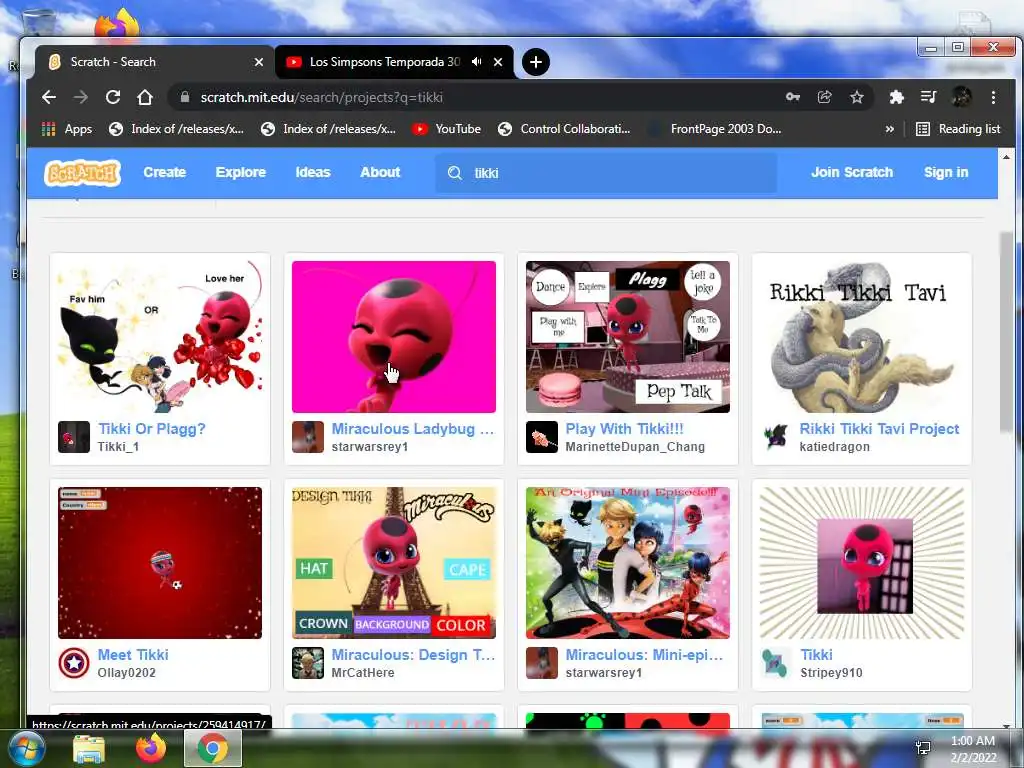Open the Chrome profile avatar
Screen dimensions: 1024x768
click(x=961, y=97)
